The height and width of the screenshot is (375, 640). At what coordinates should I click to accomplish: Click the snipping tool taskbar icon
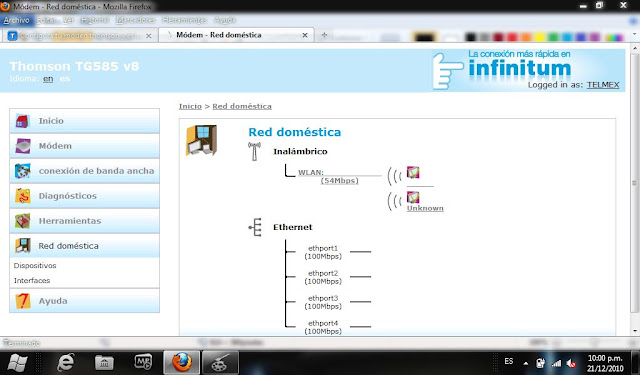pyautogui.click(x=220, y=362)
